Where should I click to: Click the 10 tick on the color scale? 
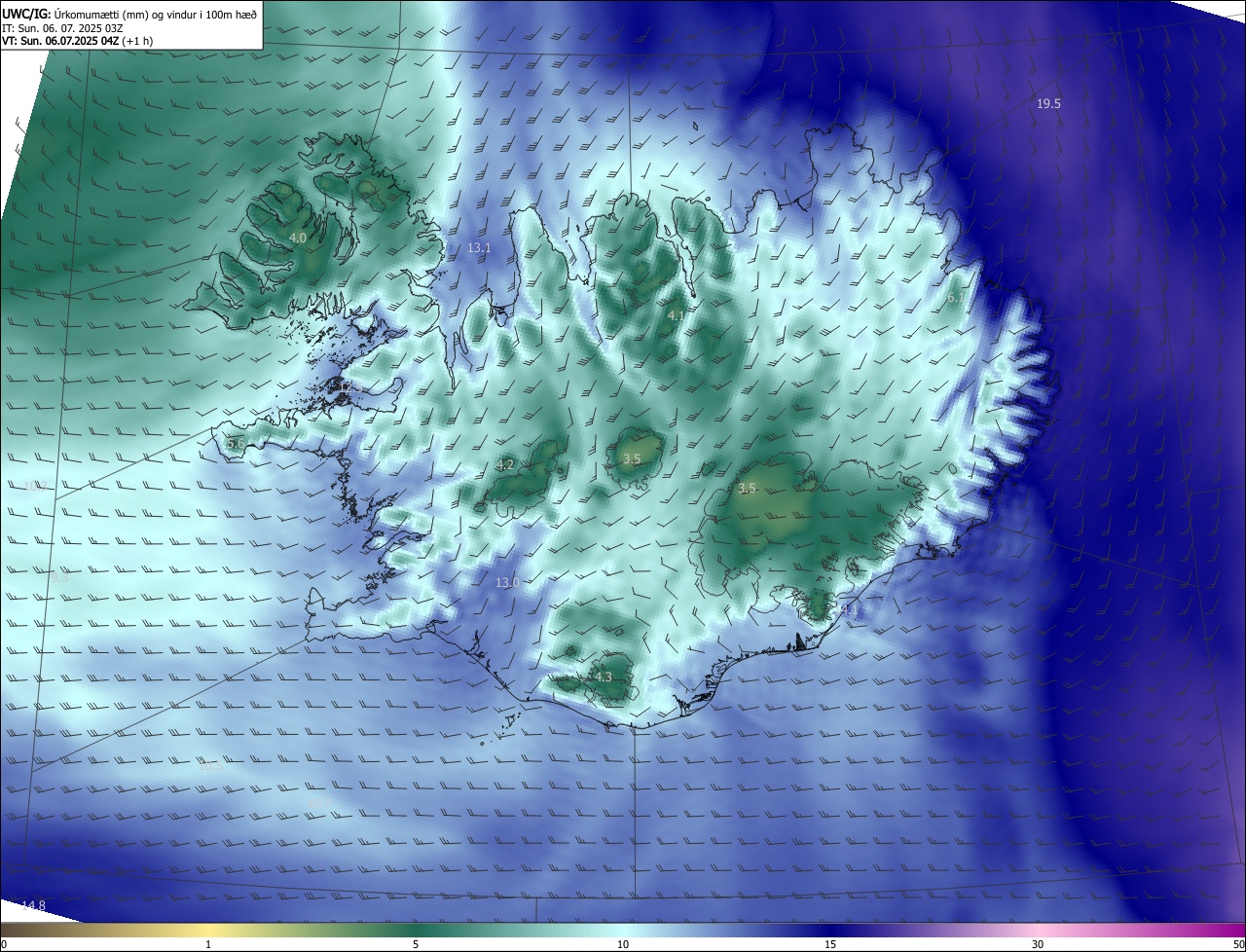pyautogui.click(x=623, y=944)
